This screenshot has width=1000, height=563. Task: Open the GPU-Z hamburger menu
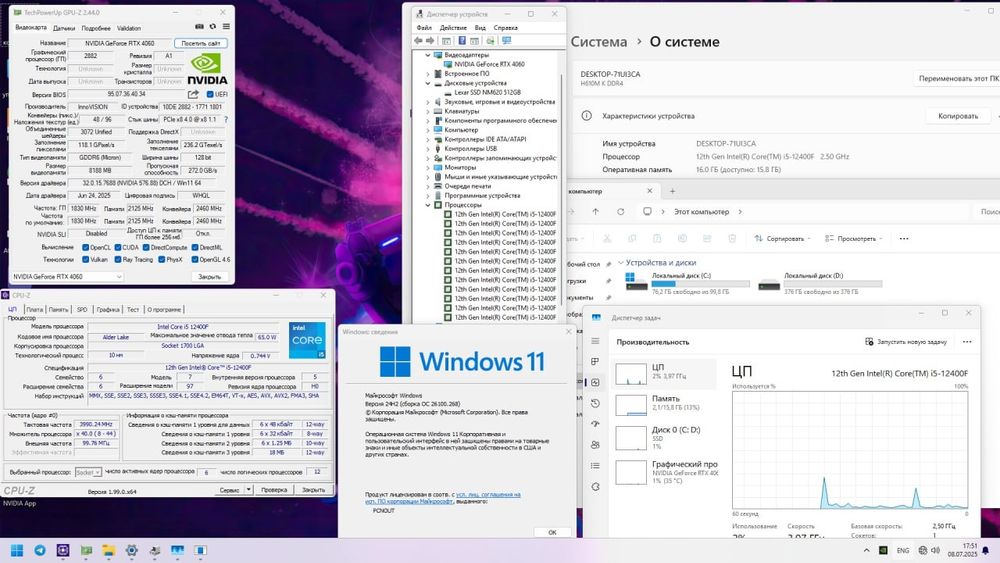(x=226, y=27)
